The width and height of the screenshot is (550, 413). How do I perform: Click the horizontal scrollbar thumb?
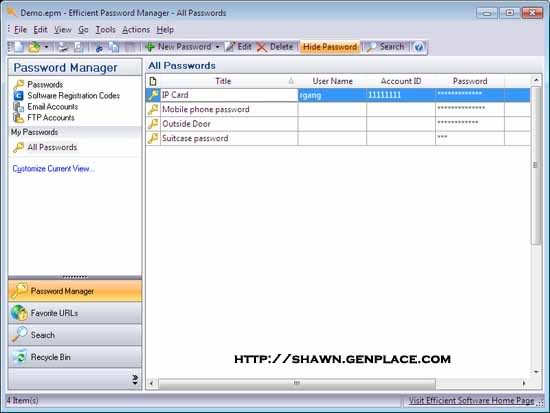[297, 383]
